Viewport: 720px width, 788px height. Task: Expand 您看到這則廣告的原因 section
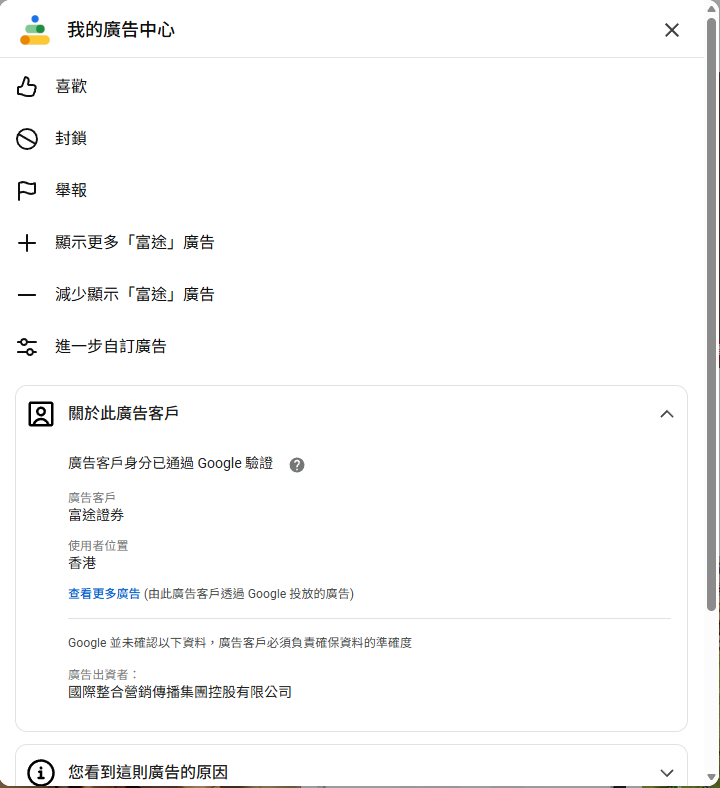tap(667, 773)
